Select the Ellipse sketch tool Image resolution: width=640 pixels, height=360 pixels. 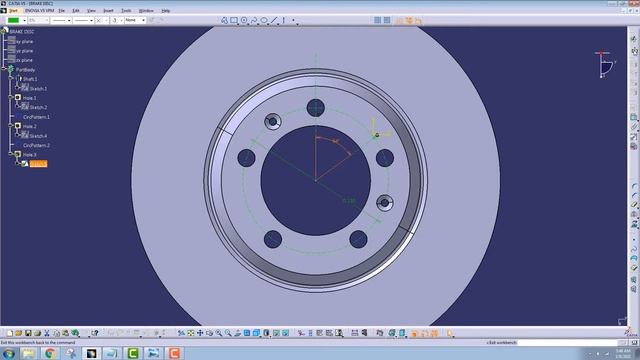pos(264,20)
